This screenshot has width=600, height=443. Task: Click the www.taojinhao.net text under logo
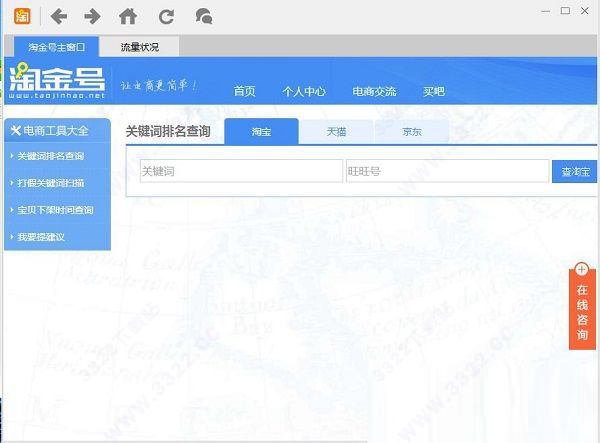click(57, 96)
